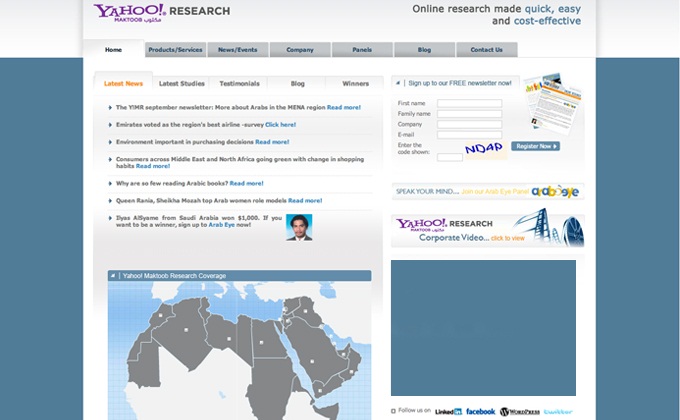Click the Algeria marker on the map
The width and height of the screenshot is (680, 420).
tap(186, 330)
